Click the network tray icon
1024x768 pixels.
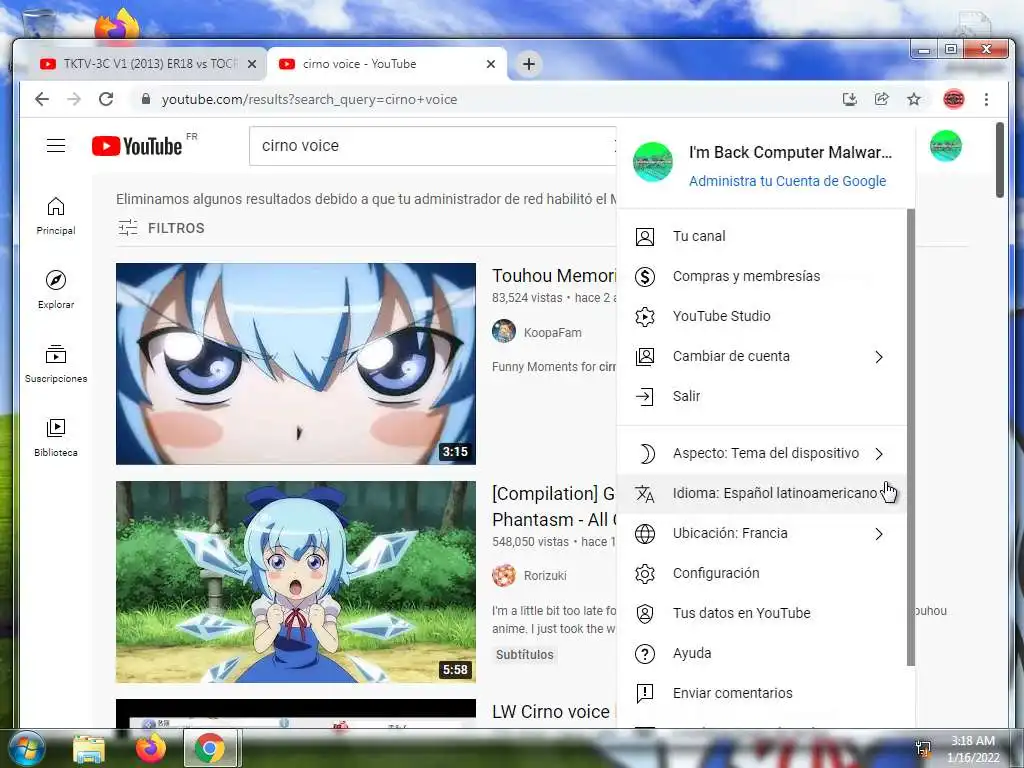[923, 748]
